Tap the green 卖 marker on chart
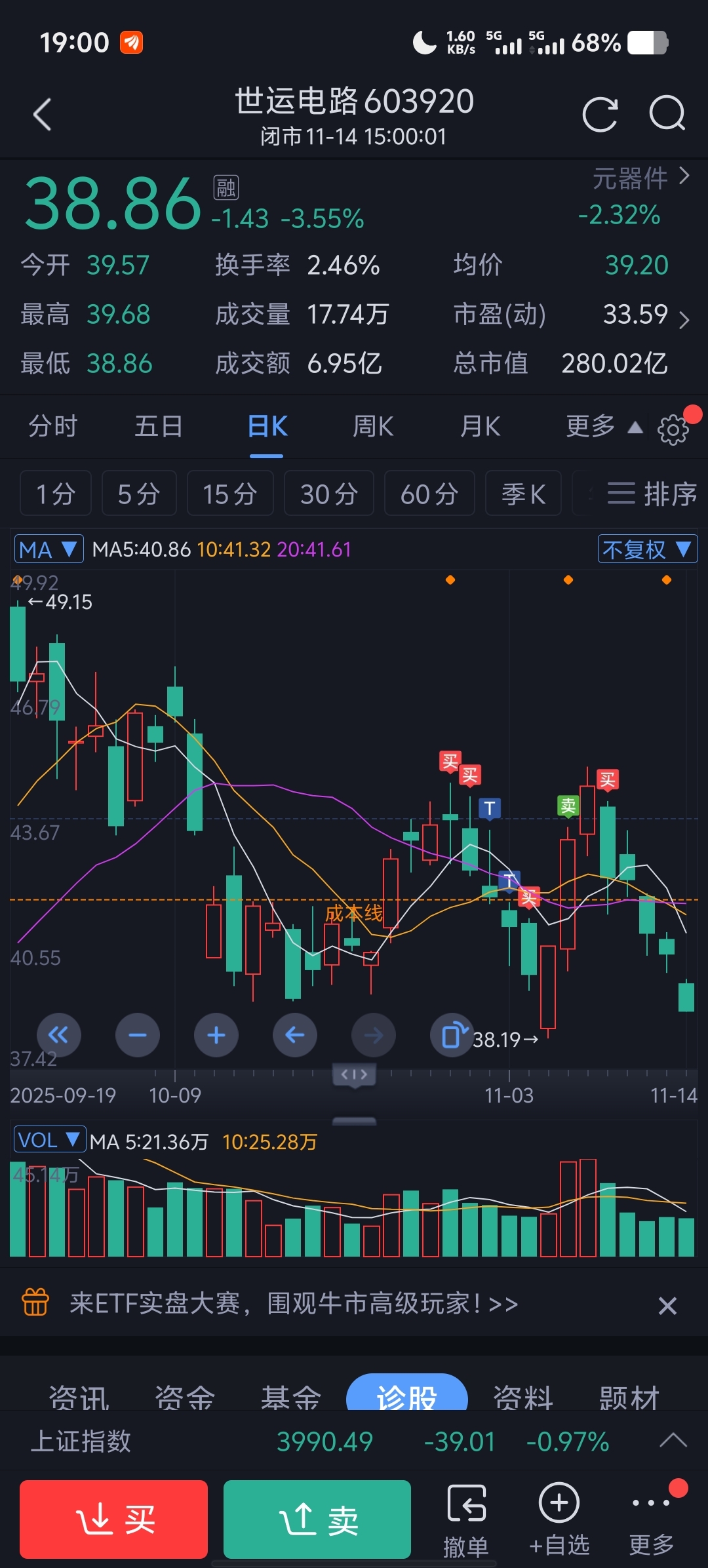Viewport: 708px width, 1568px height. click(x=568, y=806)
